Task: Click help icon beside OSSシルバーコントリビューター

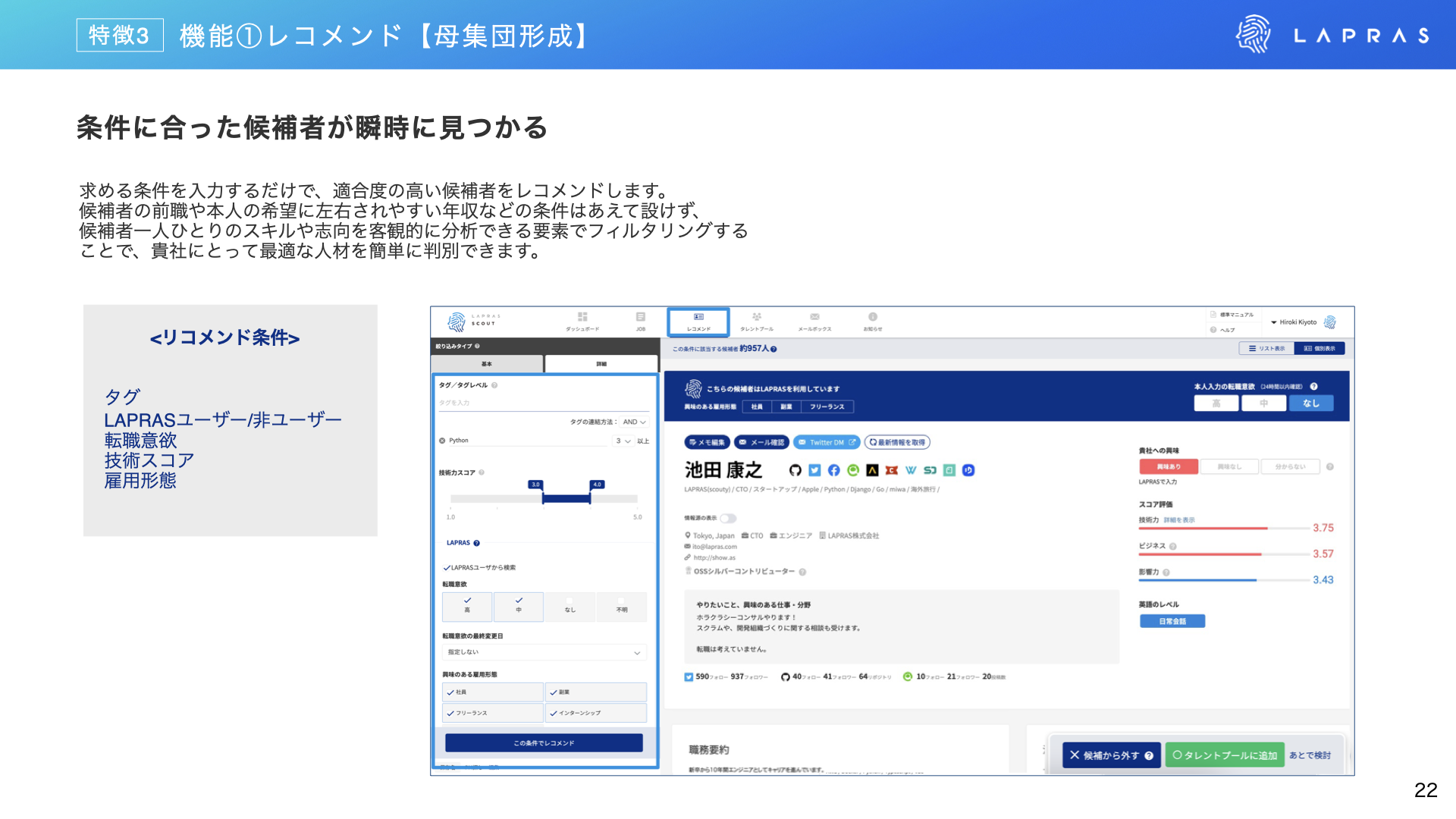Action: pyautogui.click(x=802, y=572)
